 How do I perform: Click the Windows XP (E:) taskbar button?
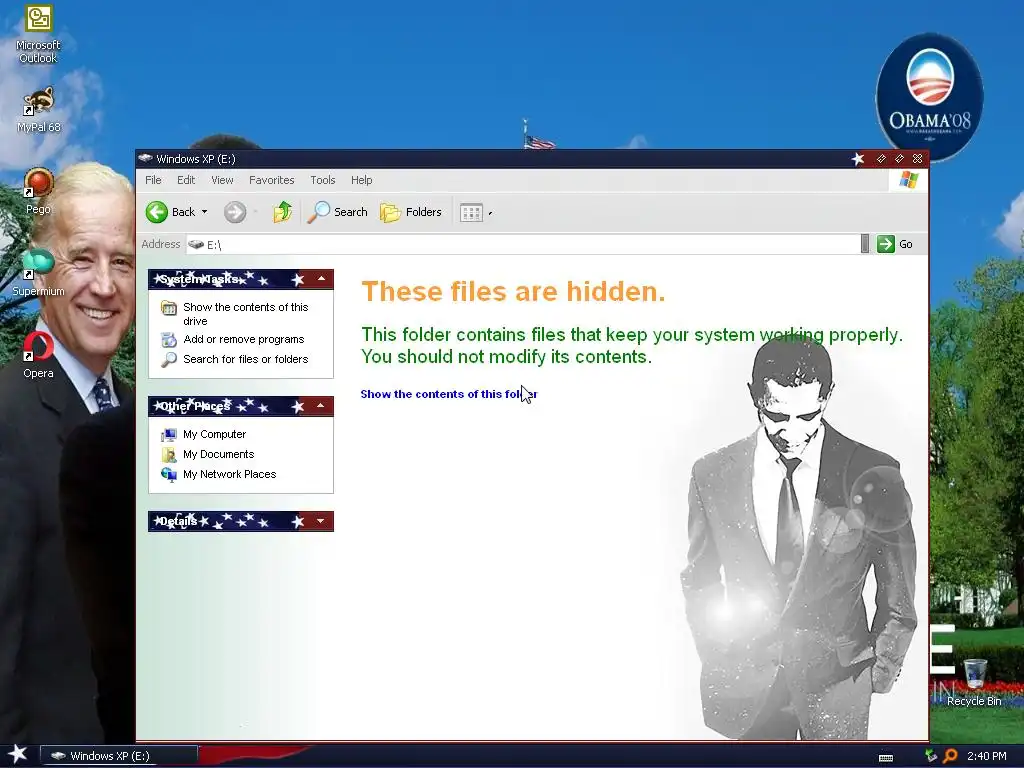(119, 756)
